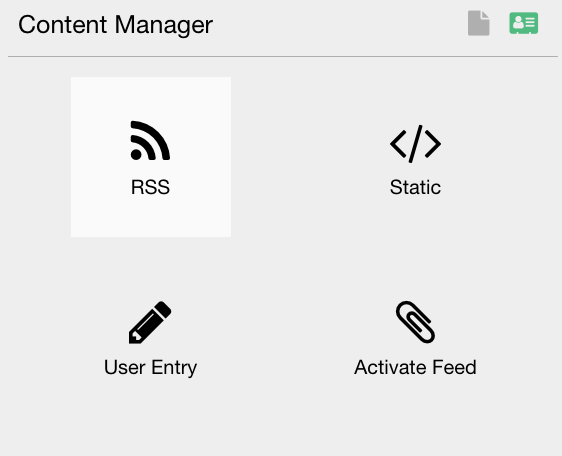Select the highlighted white RSS tile background
Image resolution: width=562 pixels, height=456 pixels.
(151, 157)
